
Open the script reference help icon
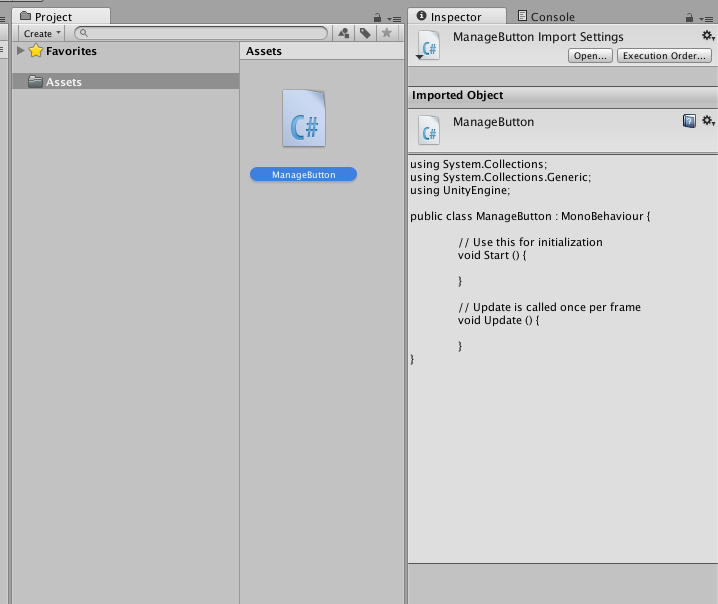(x=689, y=121)
